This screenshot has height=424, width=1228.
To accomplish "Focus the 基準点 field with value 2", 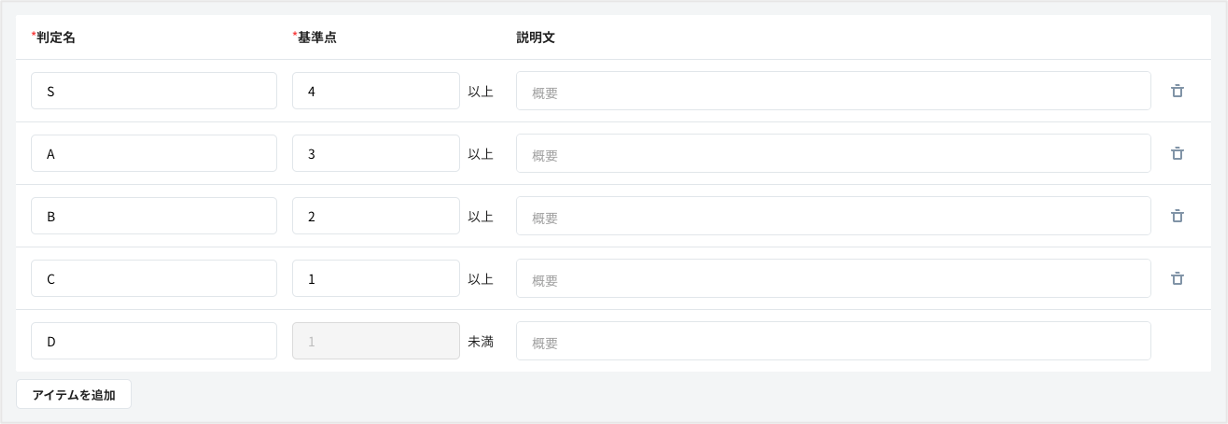I will 376,216.
